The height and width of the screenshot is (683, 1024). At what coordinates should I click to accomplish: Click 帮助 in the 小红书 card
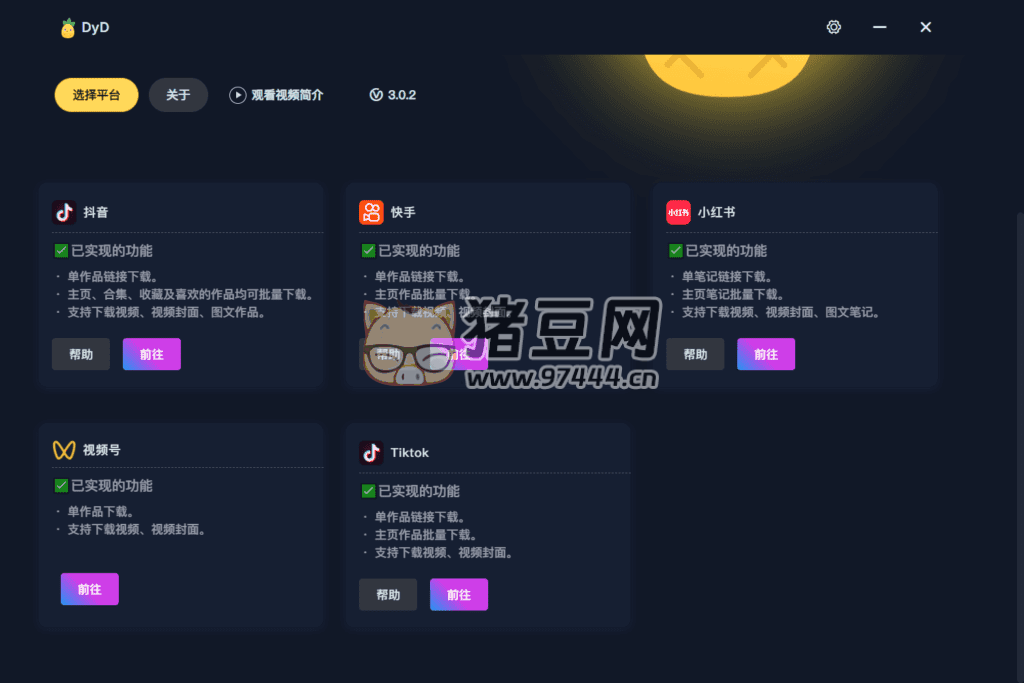tap(695, 354)
